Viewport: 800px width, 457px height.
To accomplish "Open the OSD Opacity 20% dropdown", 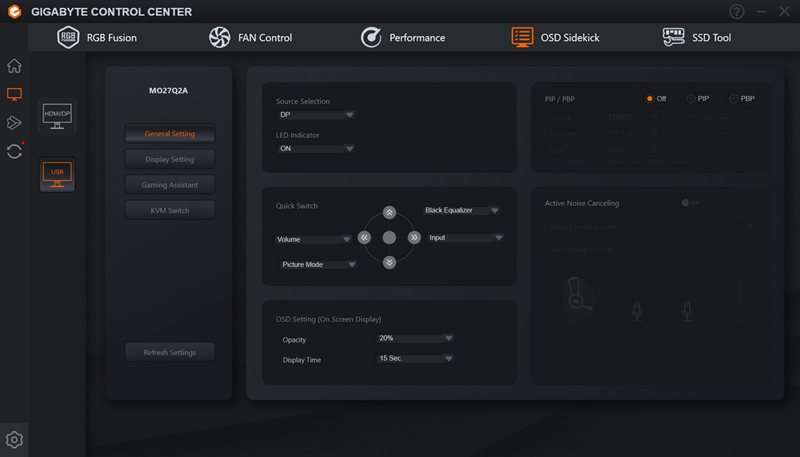I will pyautogui.click(x=415, y=338).
